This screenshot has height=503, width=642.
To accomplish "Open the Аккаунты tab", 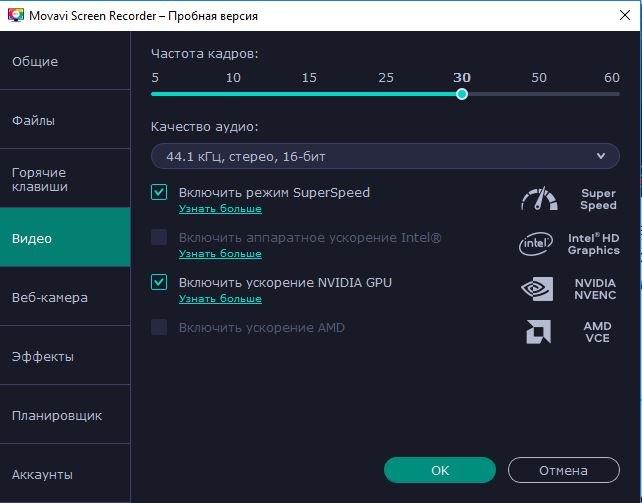I will (65, 474).
